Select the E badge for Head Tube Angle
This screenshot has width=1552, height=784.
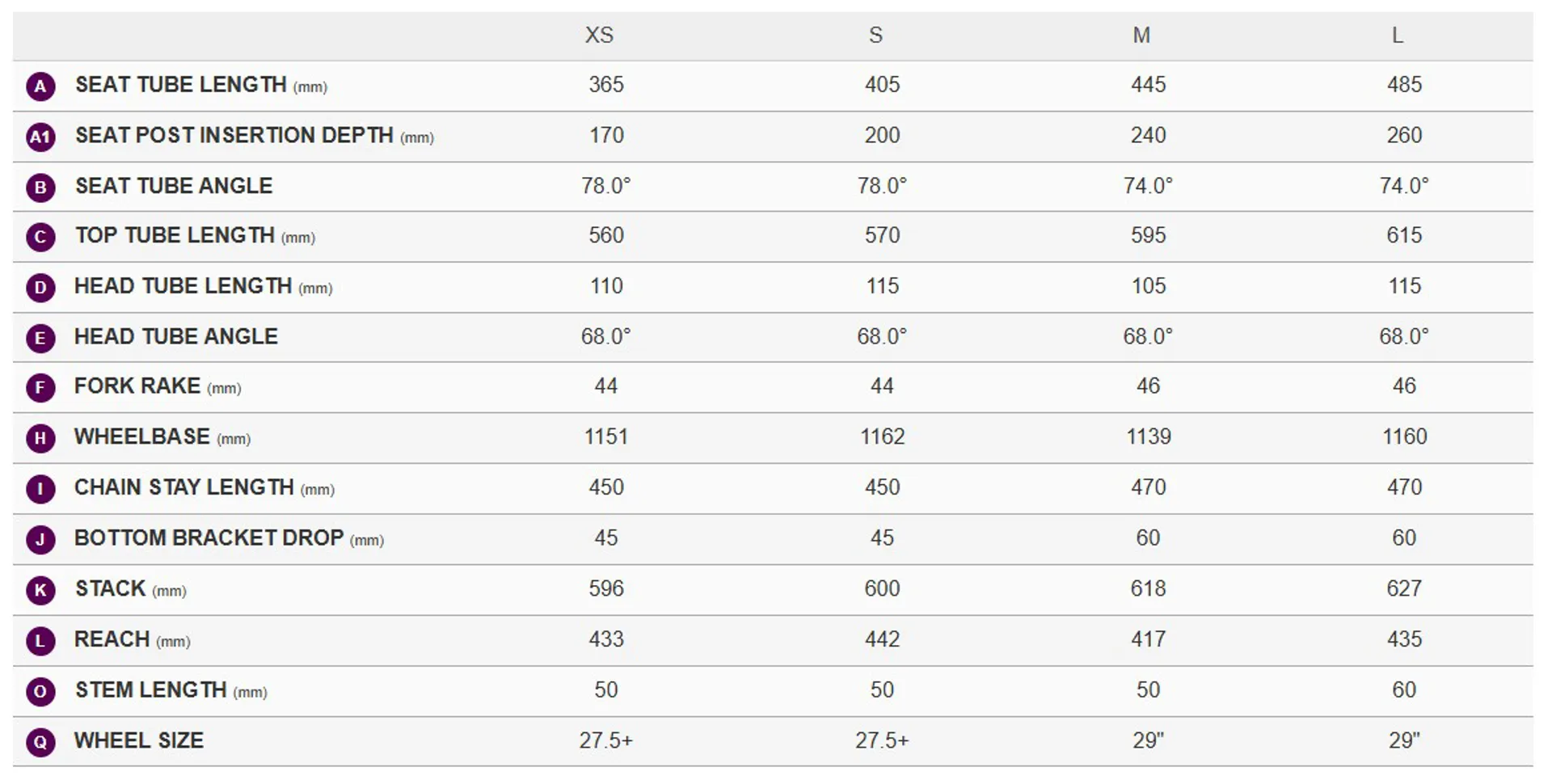(x=40, y=338)
